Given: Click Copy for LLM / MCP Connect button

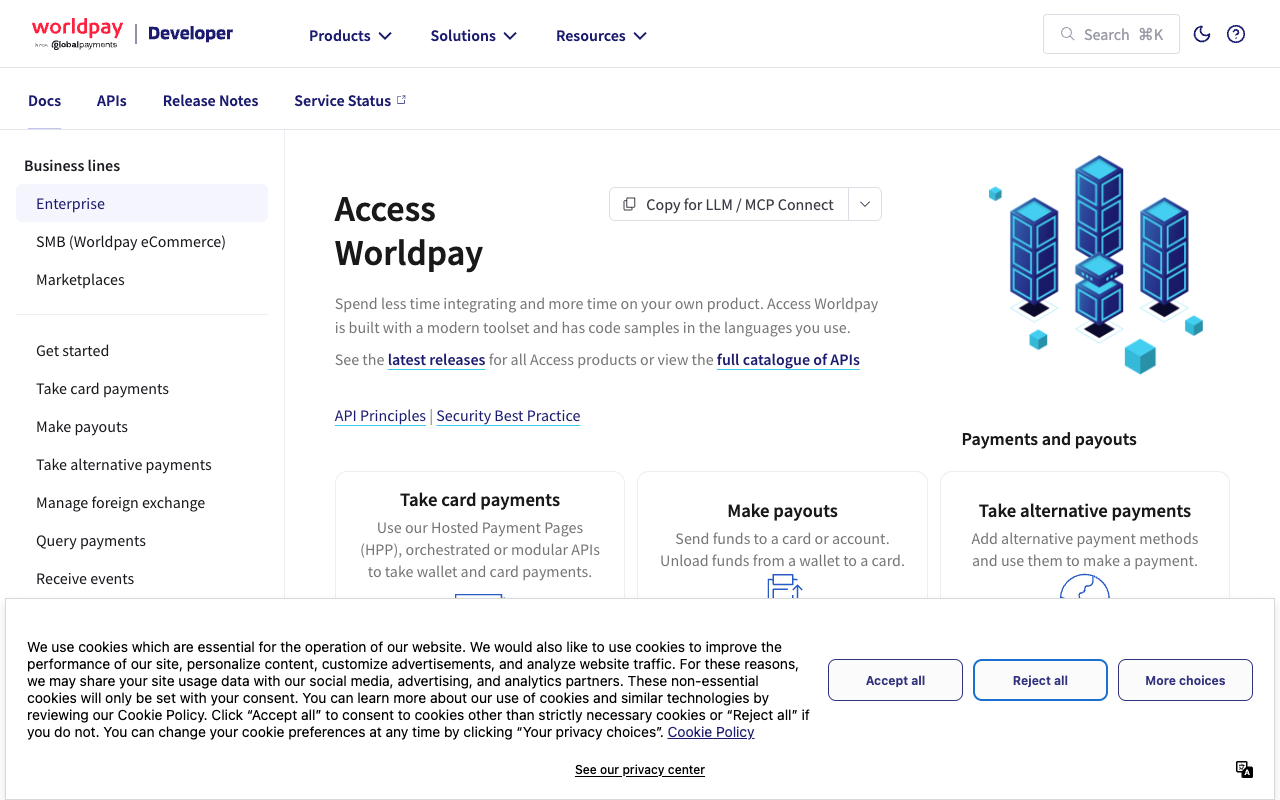Looking at the screenshot, I should 729,204.
